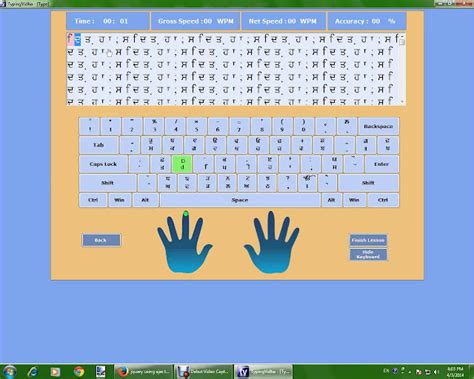Screen dimensions: 474x379
Task: Click the right Ctrl key
Action: [383, 200]
